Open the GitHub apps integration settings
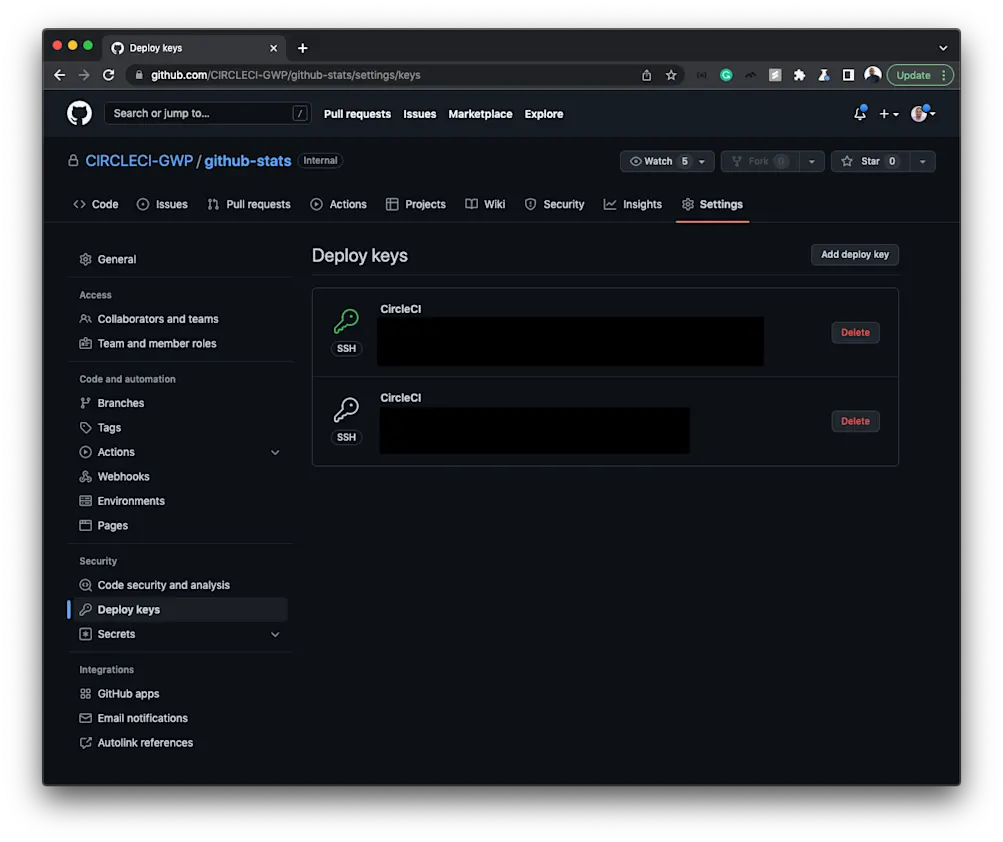The image size is (1003, 842). click(x=129, y=693)
